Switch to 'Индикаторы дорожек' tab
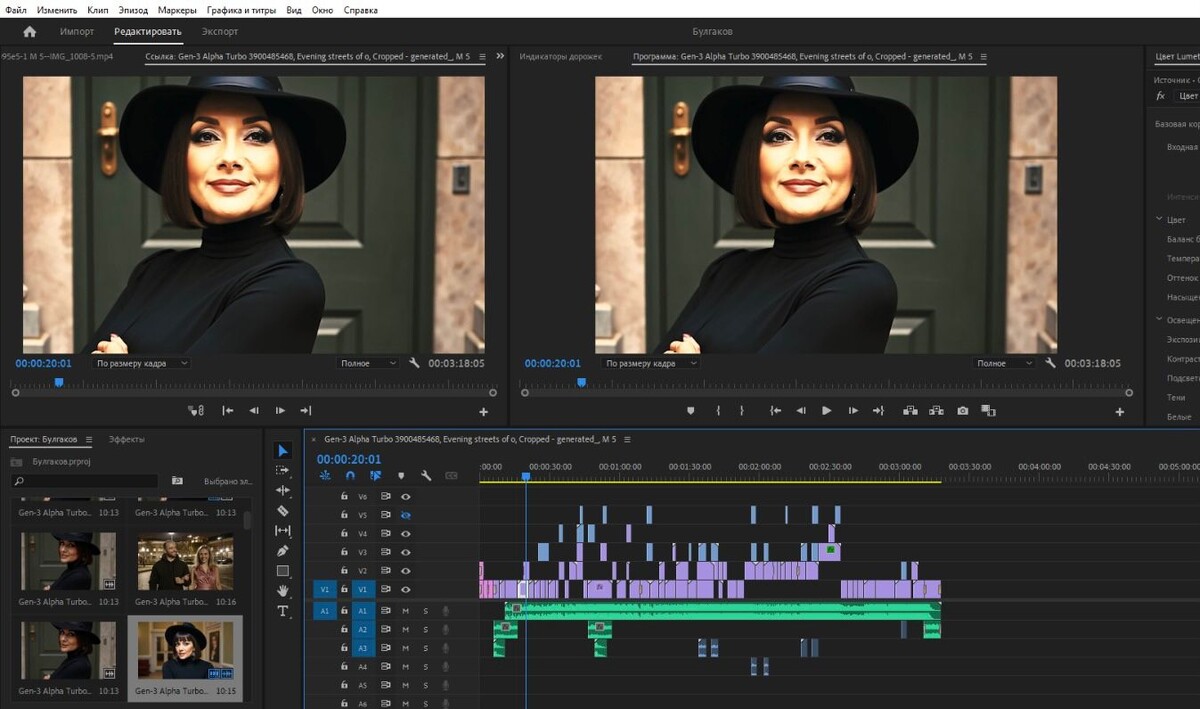Image resolution: width=1200 pixels, height=709 pixels. 560,56
